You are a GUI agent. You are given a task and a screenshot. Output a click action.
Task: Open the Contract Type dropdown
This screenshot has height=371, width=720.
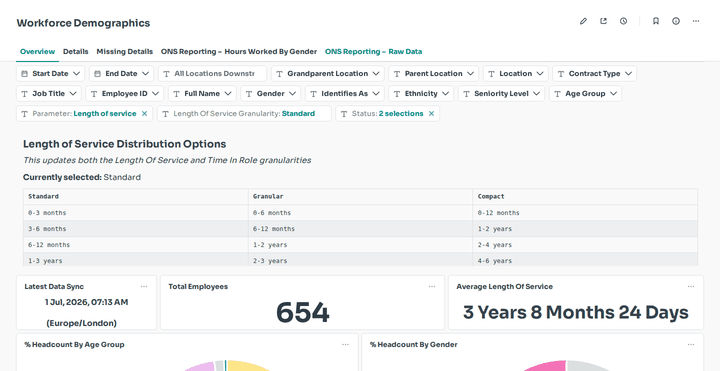(595, 73)
